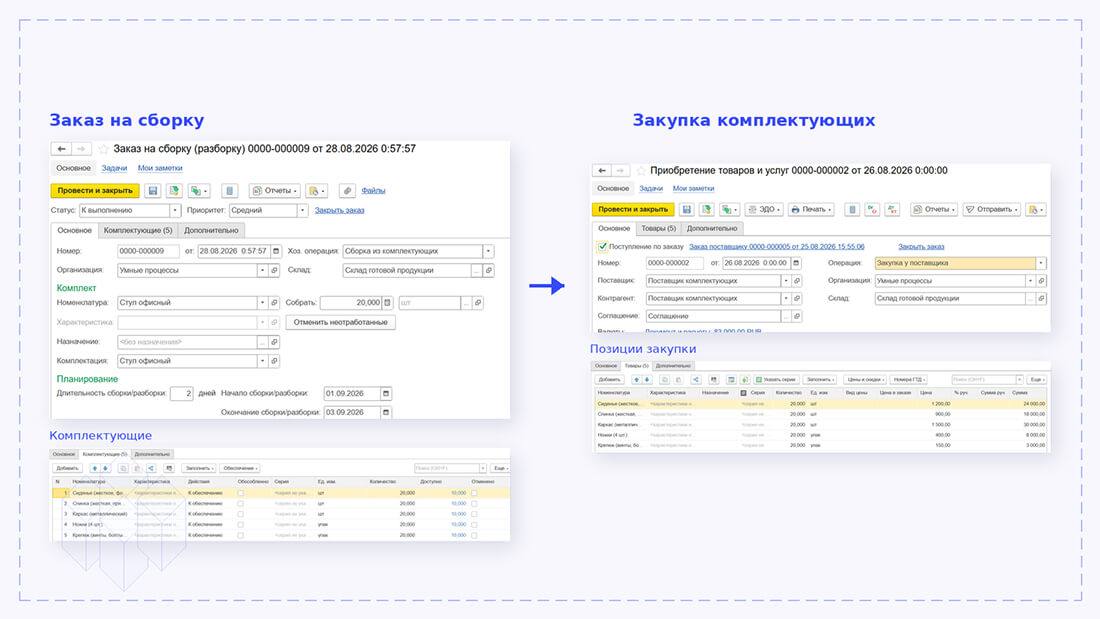The height and width of the screenshot is (619, 1100).
Task: Toggle Отменено checkbox for Сиденье row
Action: pyautogui.click(x=474, y=493)
